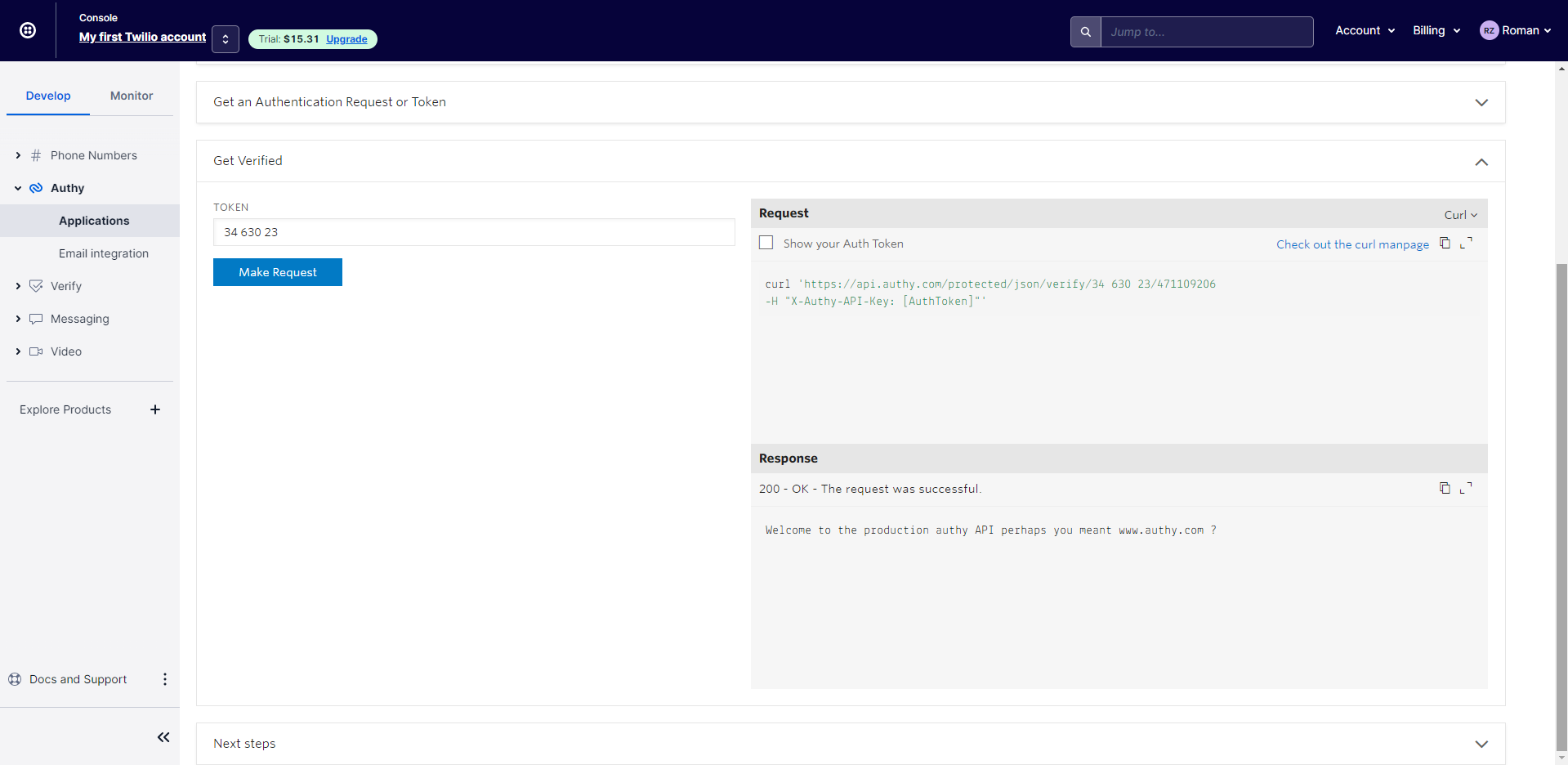This screenshot has height=765, width=1568.
Task: Switch to the Monitor tab
Action: (x=132, y=96)
